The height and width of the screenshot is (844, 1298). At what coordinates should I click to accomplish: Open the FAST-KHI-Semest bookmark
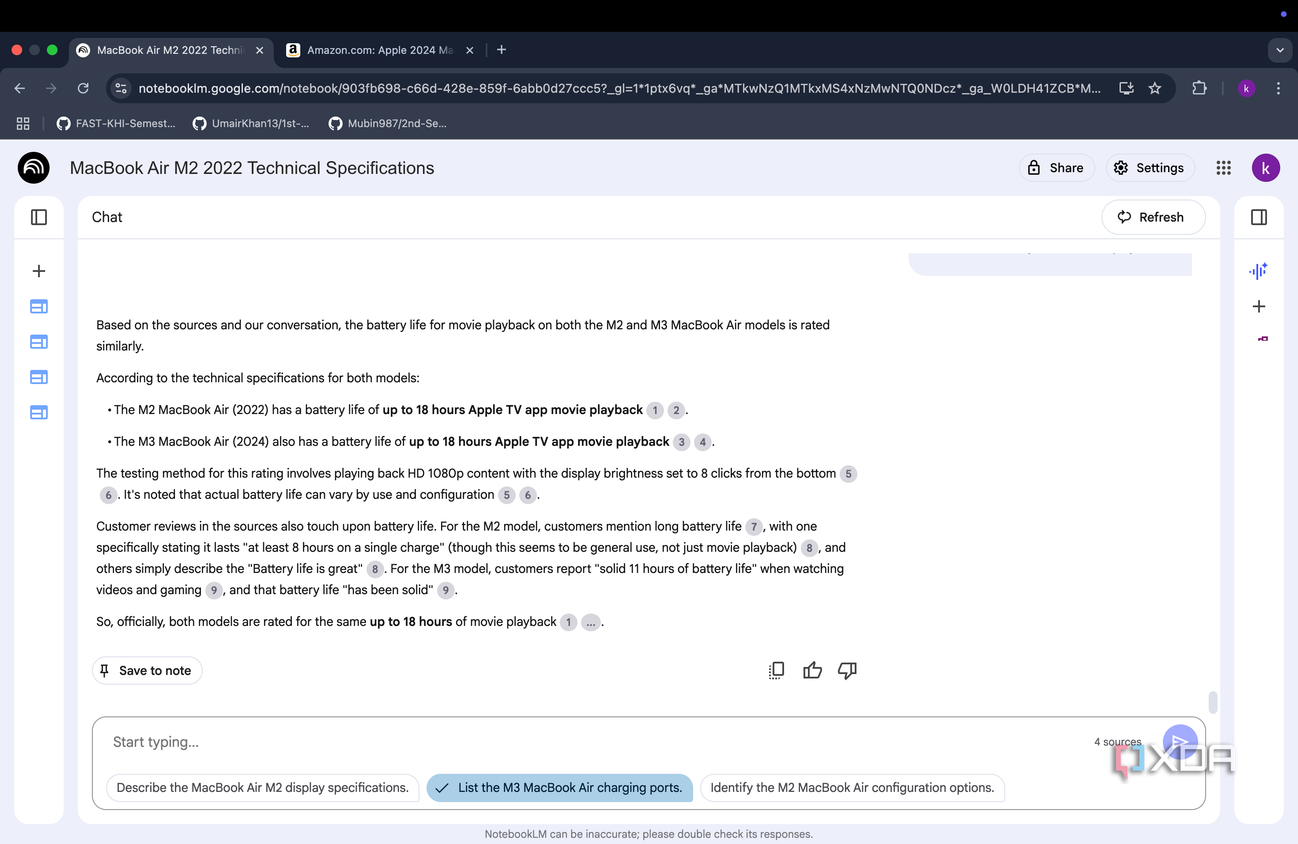tap(116, 123)
